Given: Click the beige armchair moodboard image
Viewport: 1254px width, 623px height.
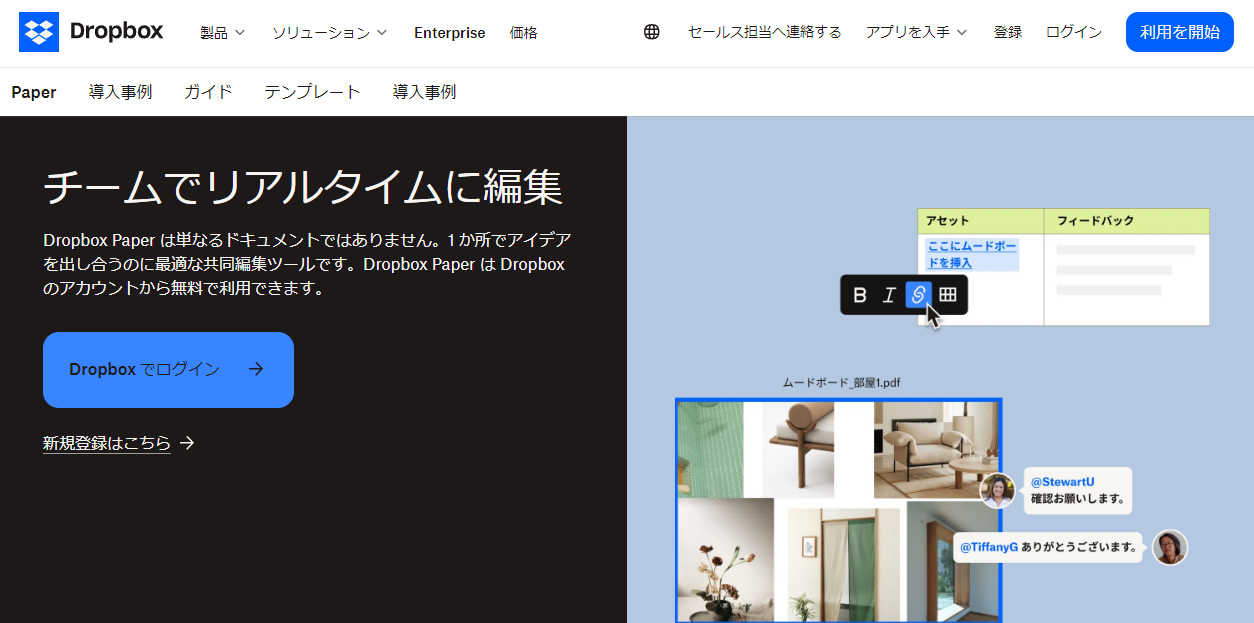Looking at the screenshot, I should [x=935, y=449].
